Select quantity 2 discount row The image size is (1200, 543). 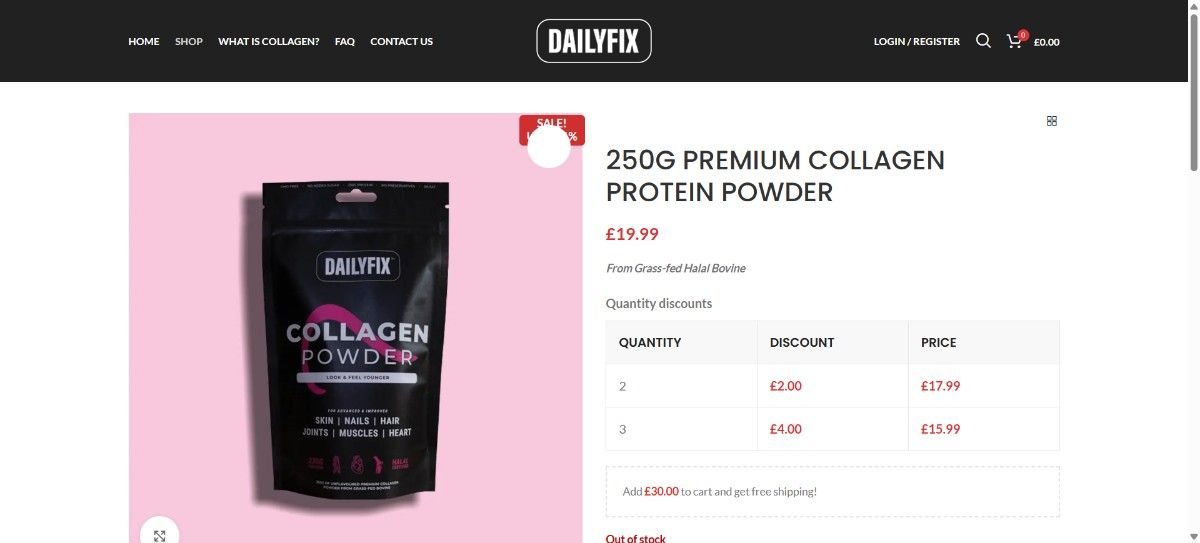coord(832,386)
